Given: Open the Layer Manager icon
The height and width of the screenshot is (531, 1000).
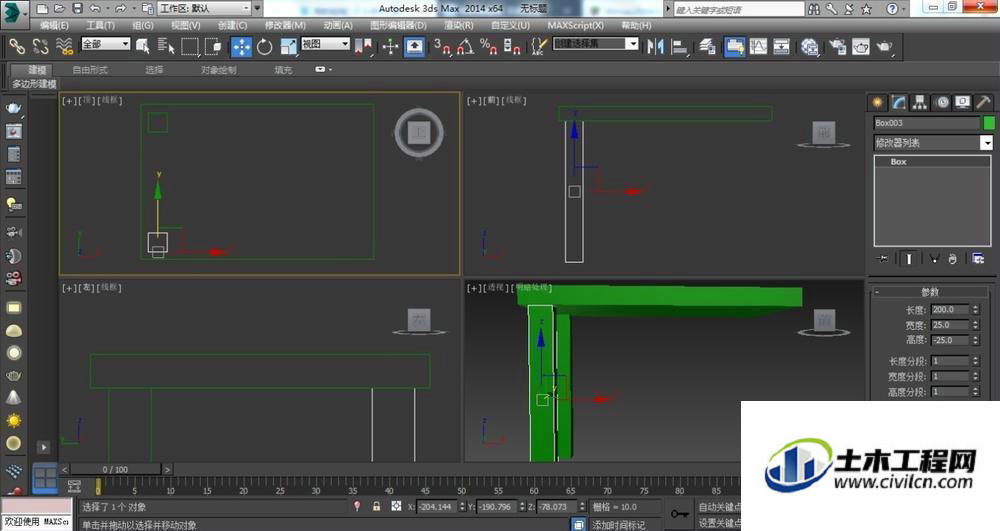Looking at the screenshot, I should point(707,47).
